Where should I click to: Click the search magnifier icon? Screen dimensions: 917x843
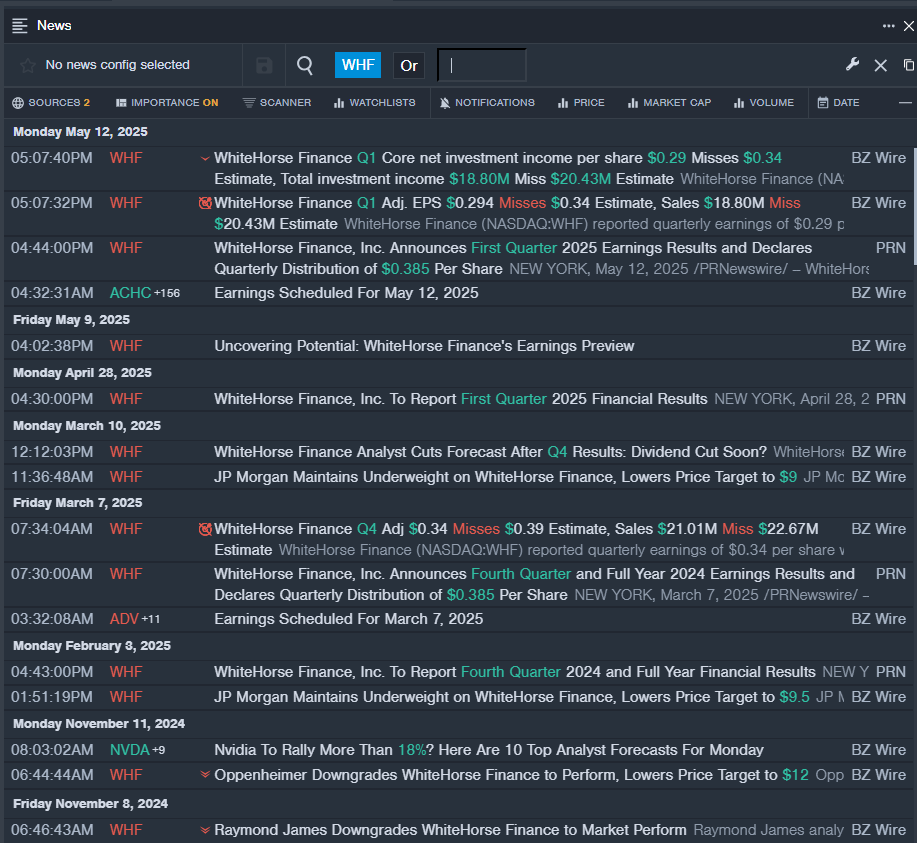[305, 65]
